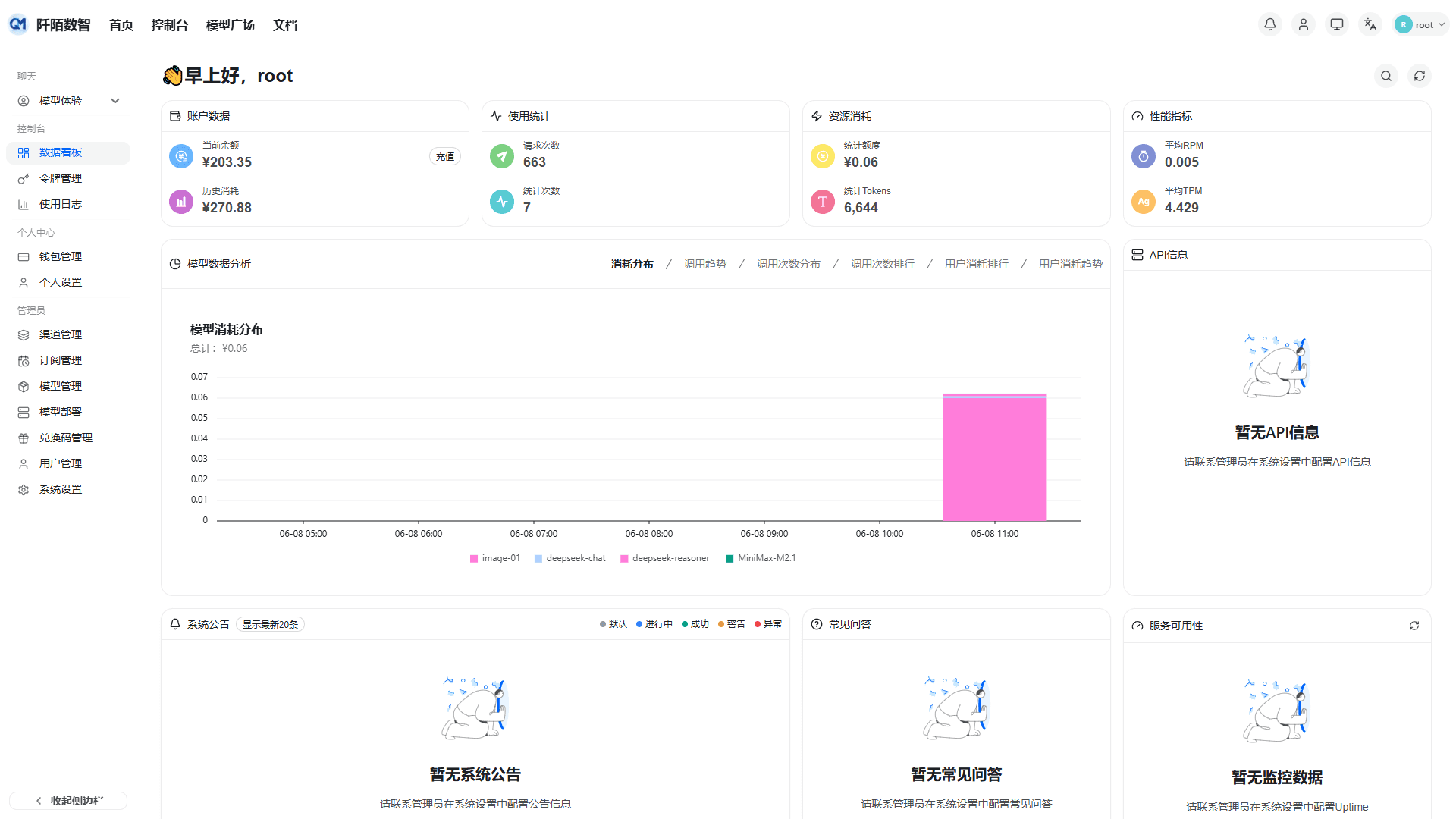The image size is (1456, 819).
Task: Switch to the 调用趋势 tab
Action: [705, 264]
